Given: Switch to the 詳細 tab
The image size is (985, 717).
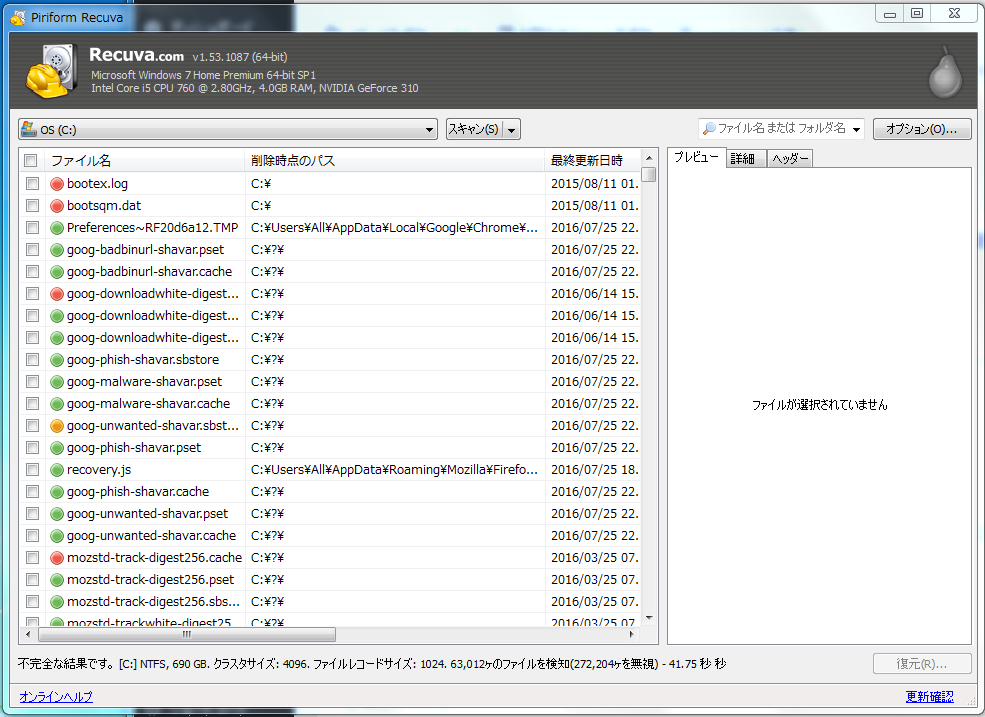Looking at the screenshot, I should [746, 159].
